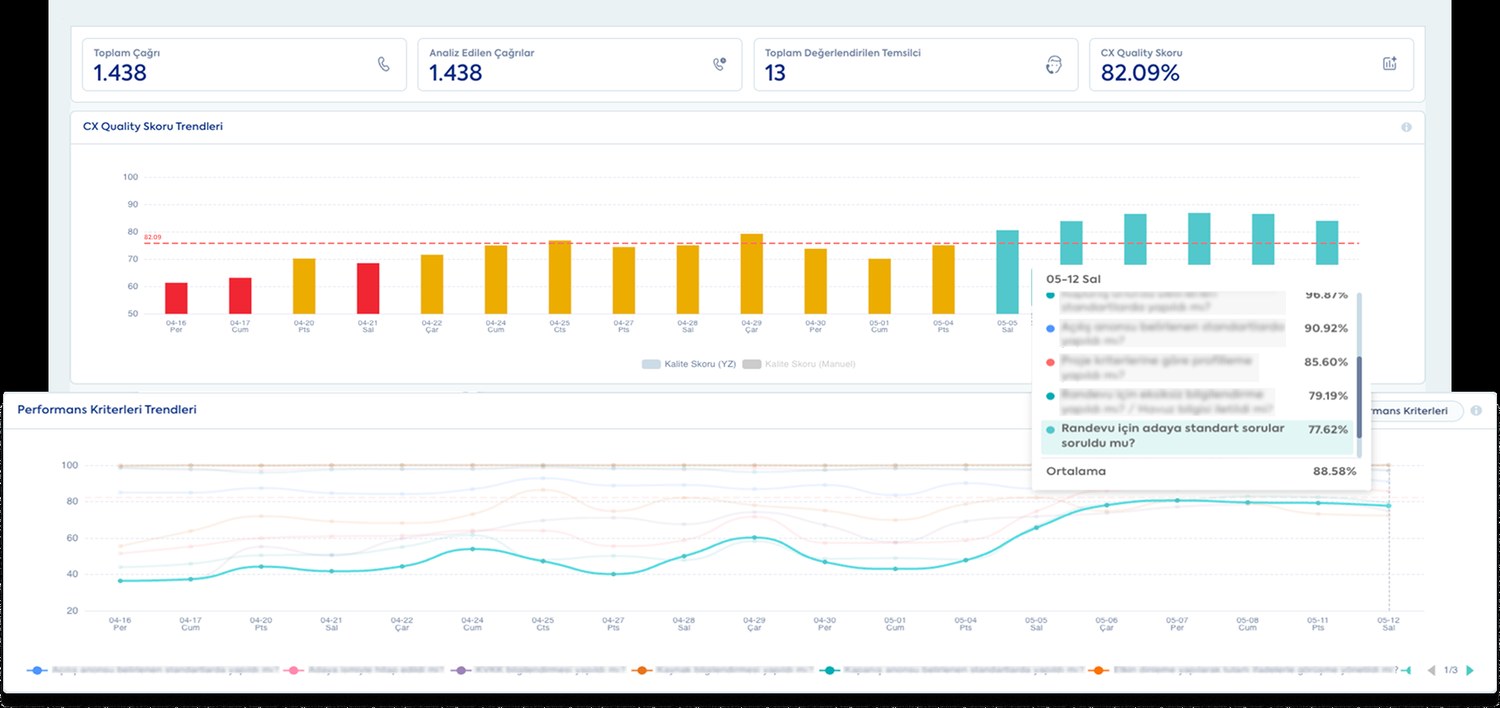The height and width of the screenshot is (708, 1500).
Task: Click the phone icon in Toplam Çağrı card
Action: pos(384,64)
